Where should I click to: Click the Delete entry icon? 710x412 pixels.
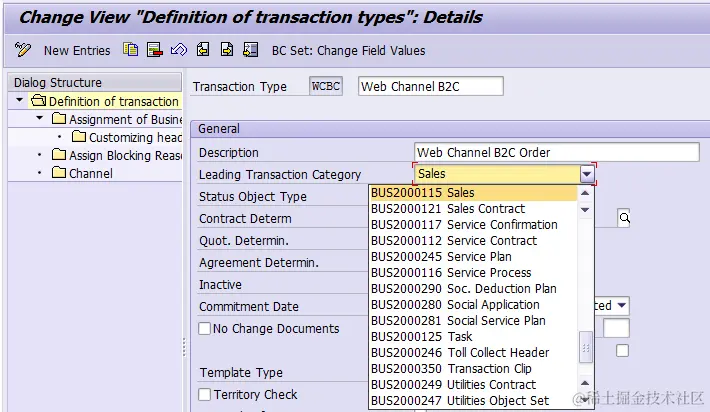154,49
